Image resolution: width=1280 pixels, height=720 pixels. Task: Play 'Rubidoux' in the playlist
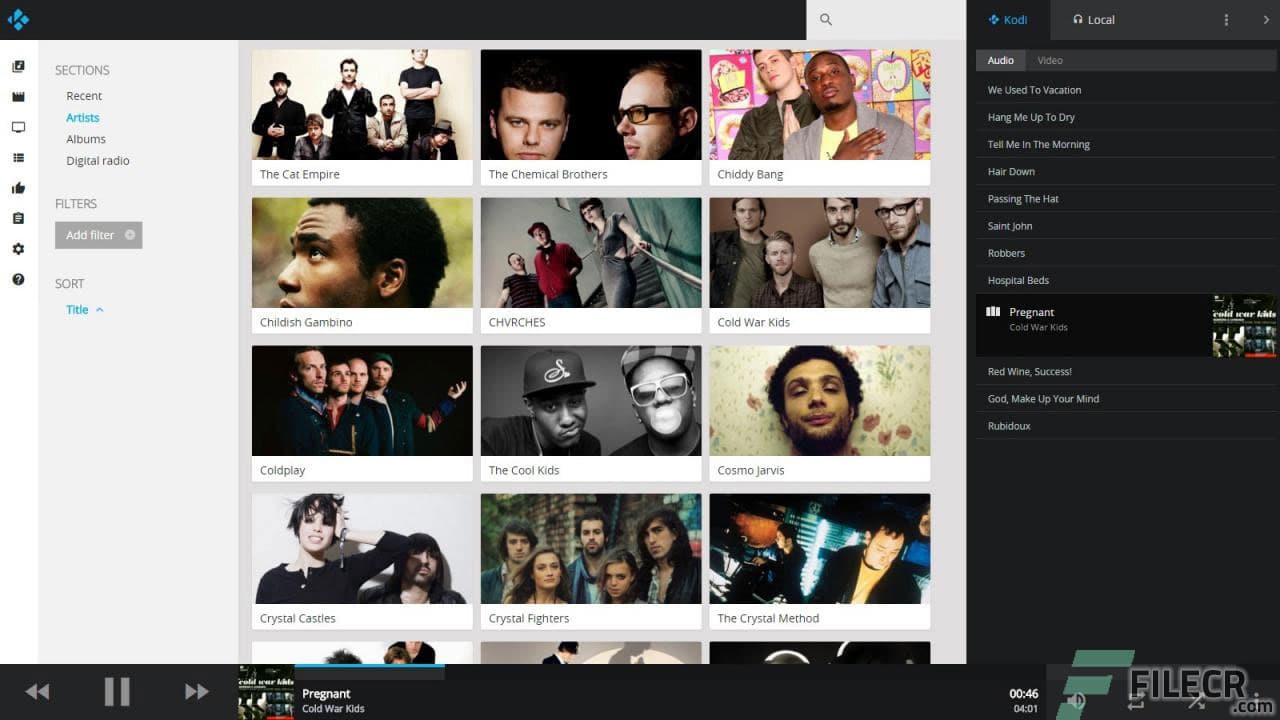[x=1126, y=426]
